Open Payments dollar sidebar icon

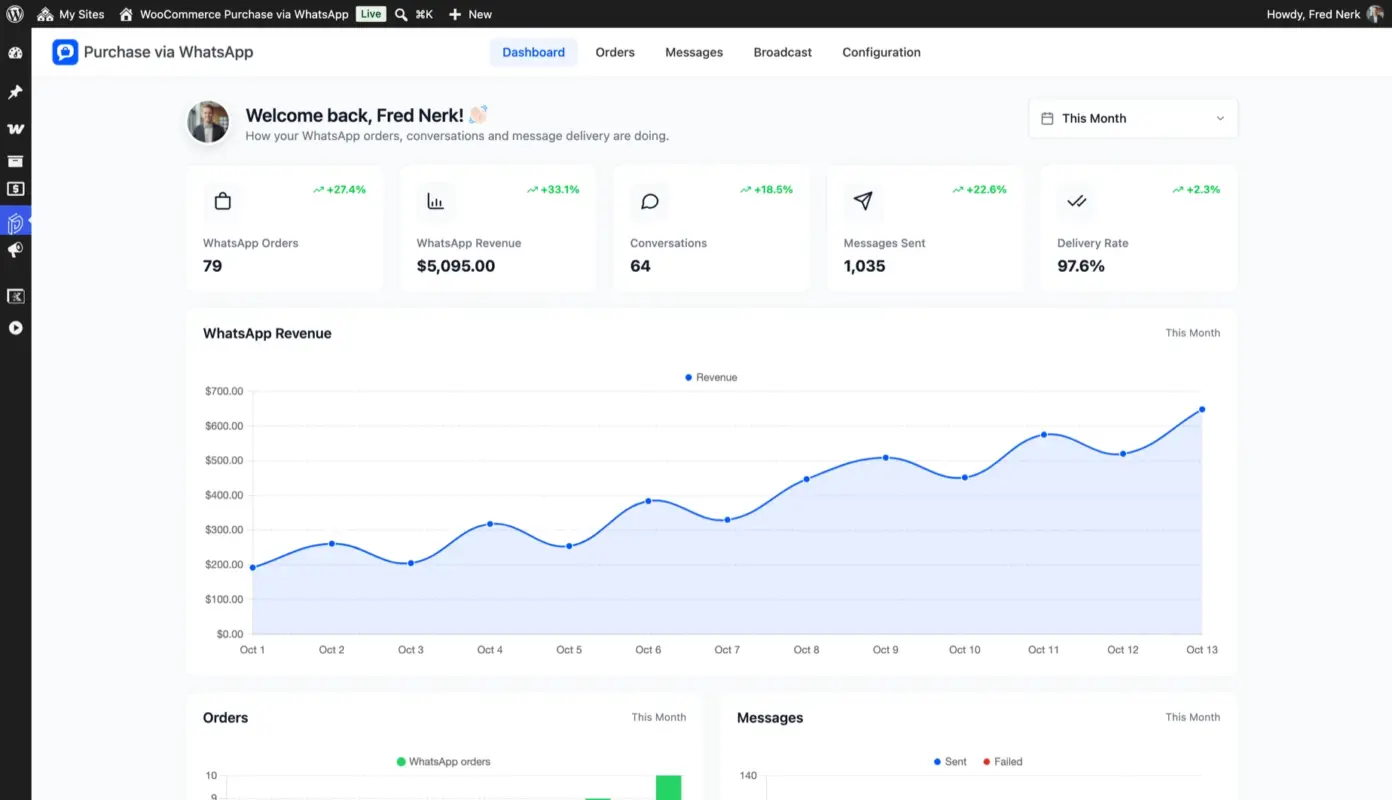15,189
